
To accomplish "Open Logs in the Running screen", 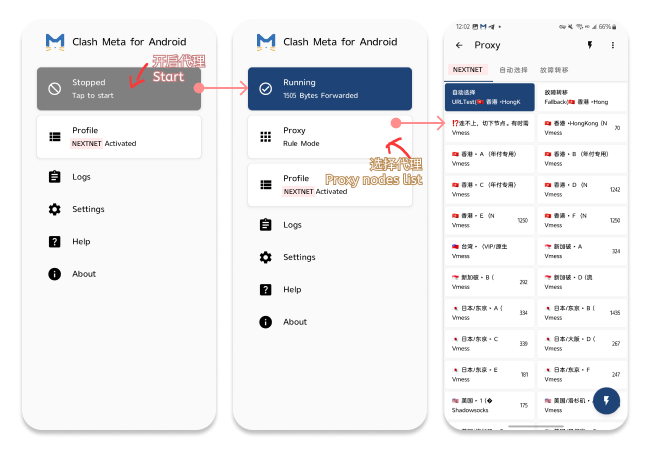I will point(292,225).
